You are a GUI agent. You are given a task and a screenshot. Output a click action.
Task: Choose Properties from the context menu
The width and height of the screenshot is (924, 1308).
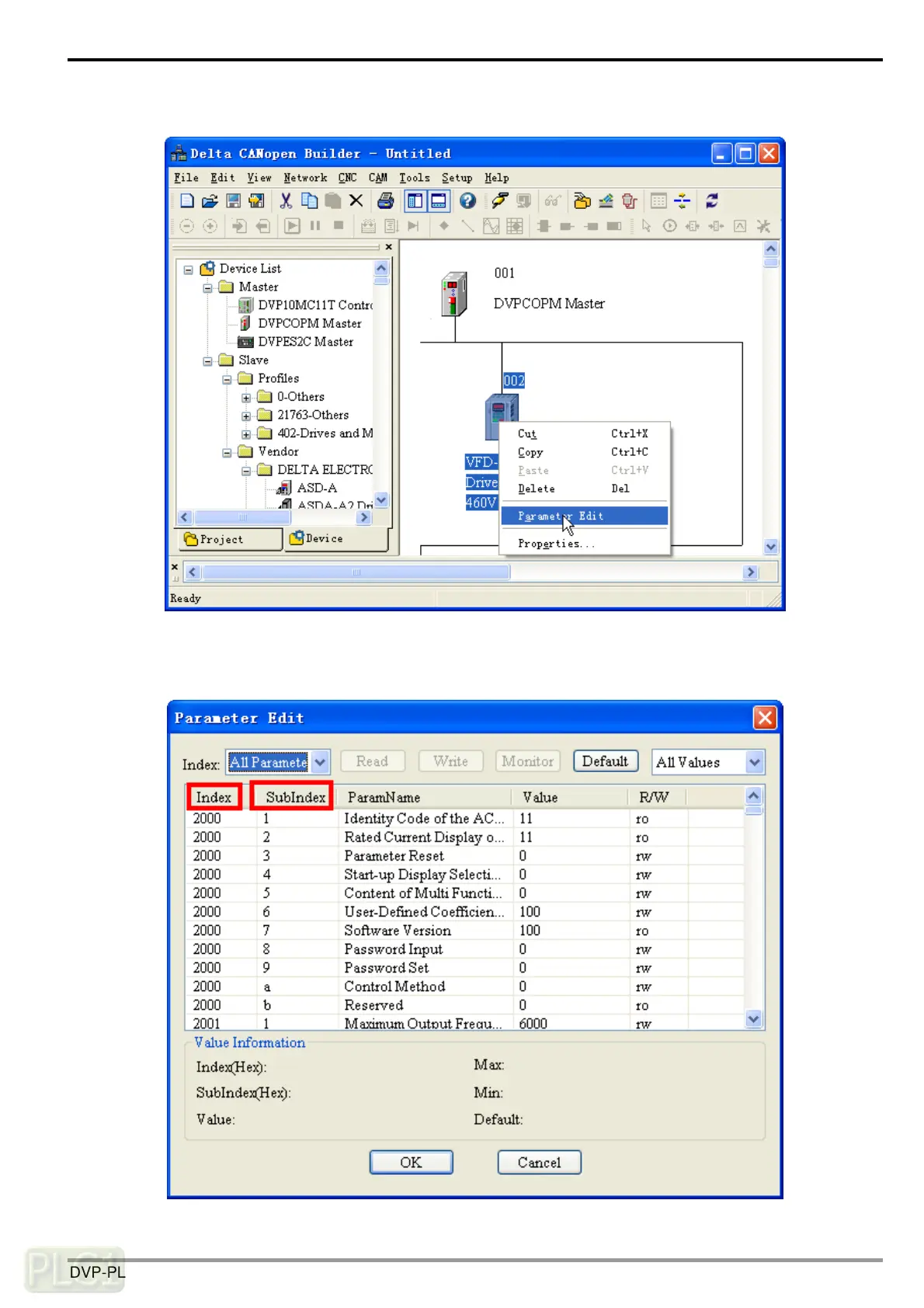coord(584,544)
